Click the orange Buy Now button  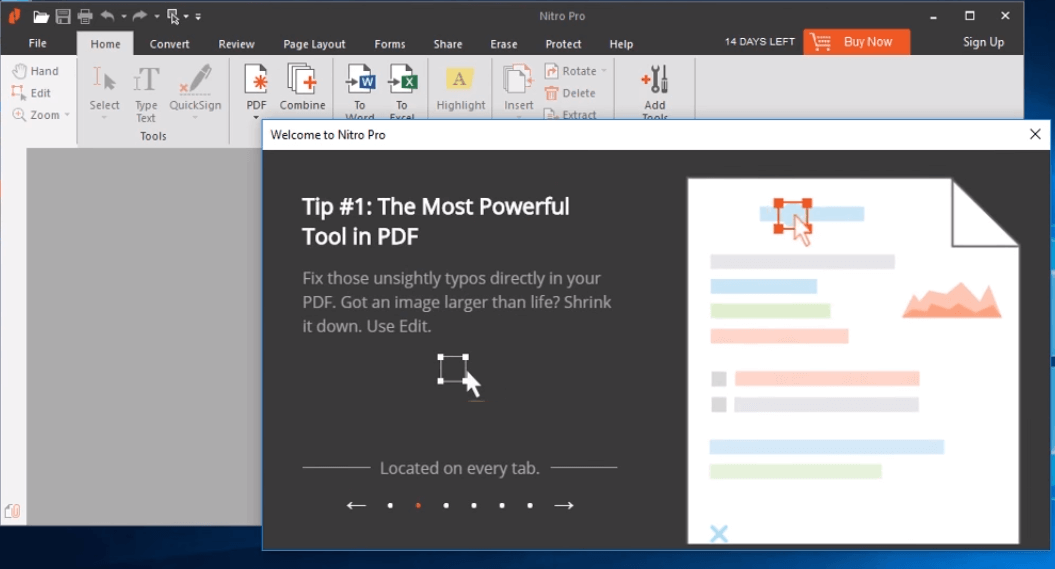coord(857,42)
